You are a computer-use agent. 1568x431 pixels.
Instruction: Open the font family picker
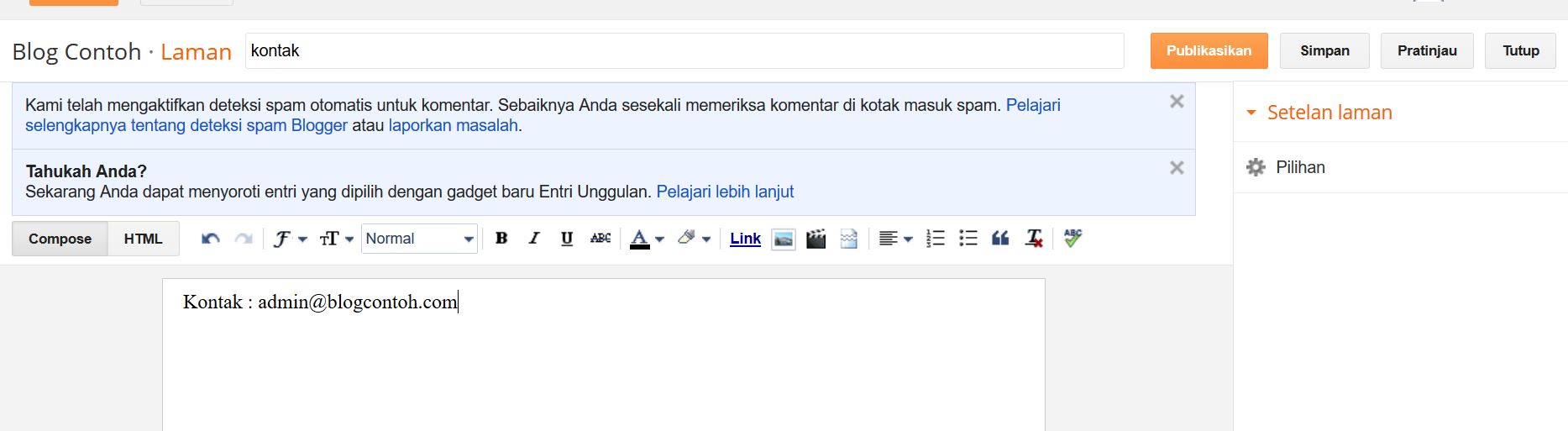[x=290, y=239]
